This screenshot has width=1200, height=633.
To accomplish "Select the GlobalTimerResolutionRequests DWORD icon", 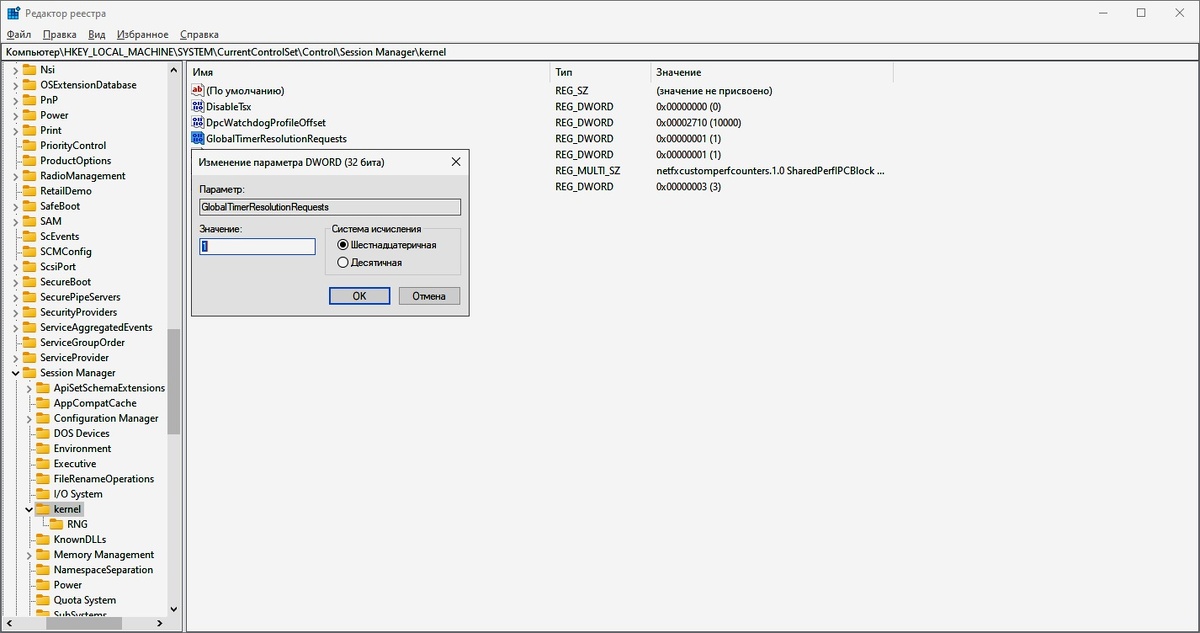I will point(197,139).
